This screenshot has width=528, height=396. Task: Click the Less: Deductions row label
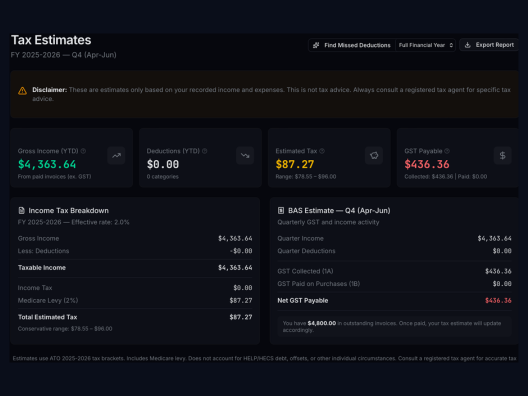coord(43,251)
